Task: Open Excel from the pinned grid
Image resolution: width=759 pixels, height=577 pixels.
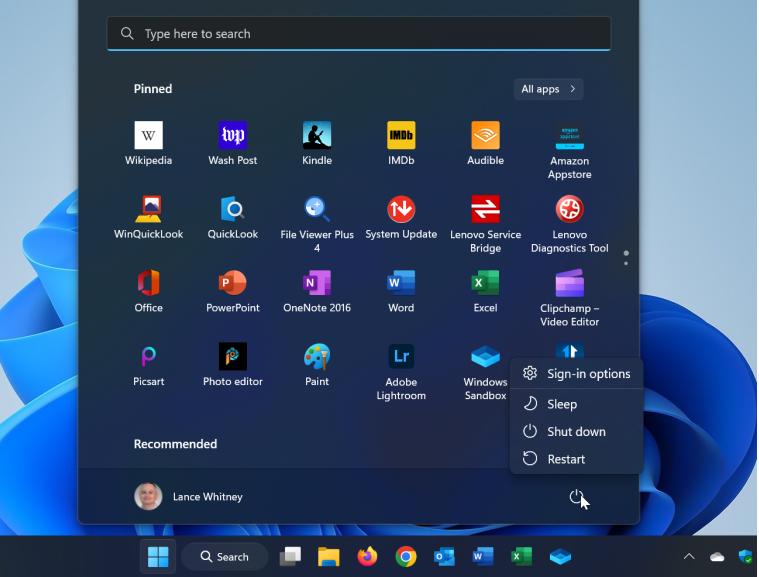Action: 485,291
